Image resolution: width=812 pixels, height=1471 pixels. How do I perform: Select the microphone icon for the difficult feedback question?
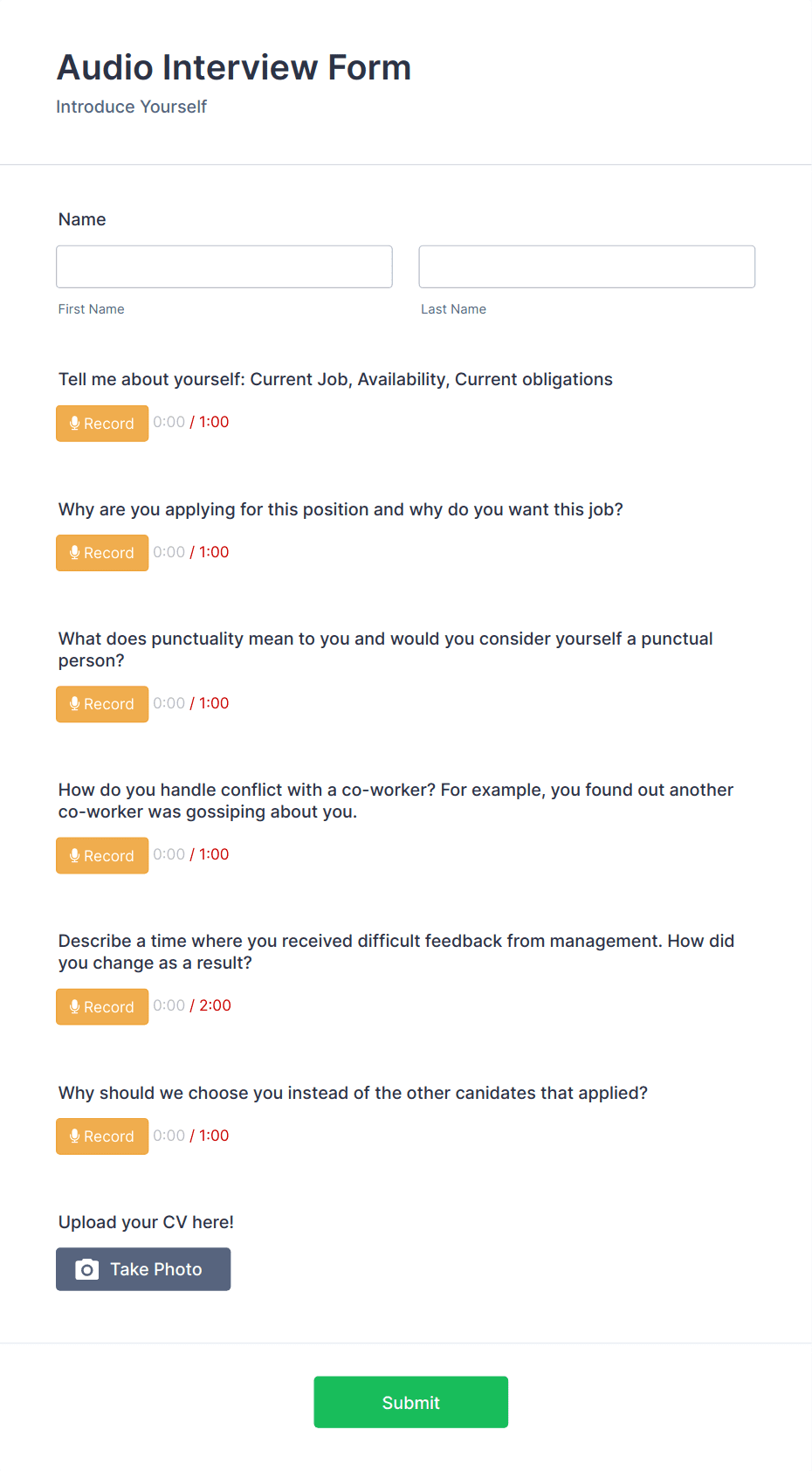click(75, 1006)
